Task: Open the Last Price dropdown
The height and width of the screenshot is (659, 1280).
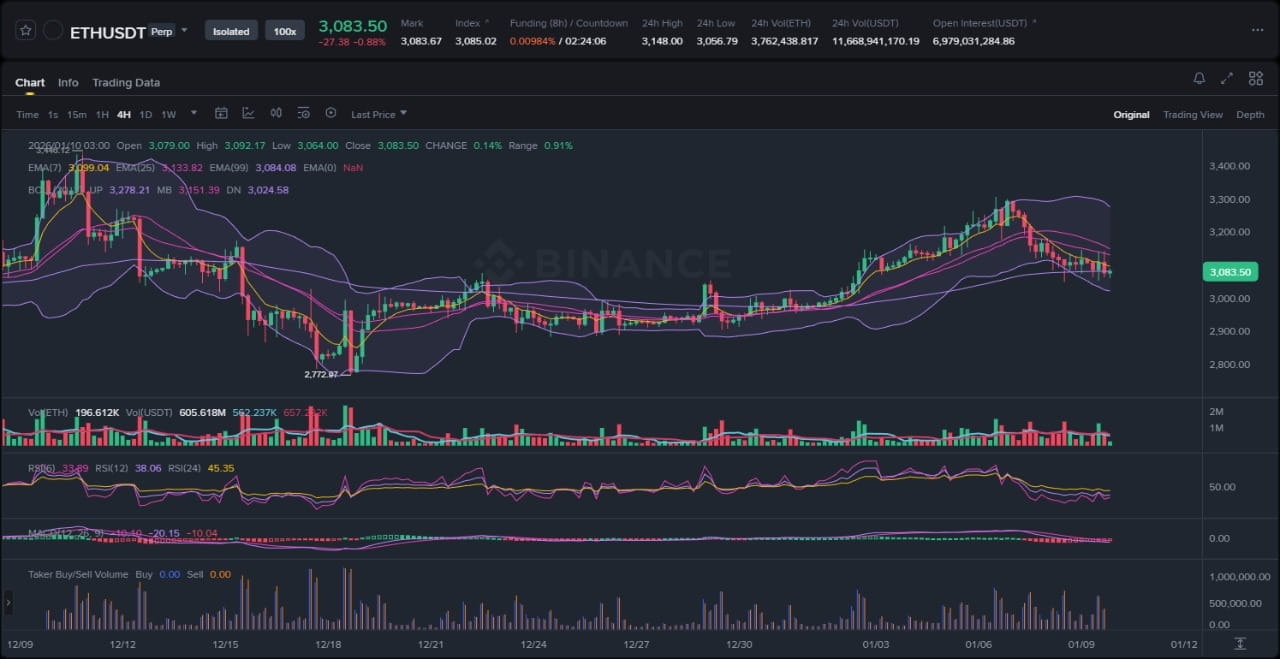Action: [378, 115]
